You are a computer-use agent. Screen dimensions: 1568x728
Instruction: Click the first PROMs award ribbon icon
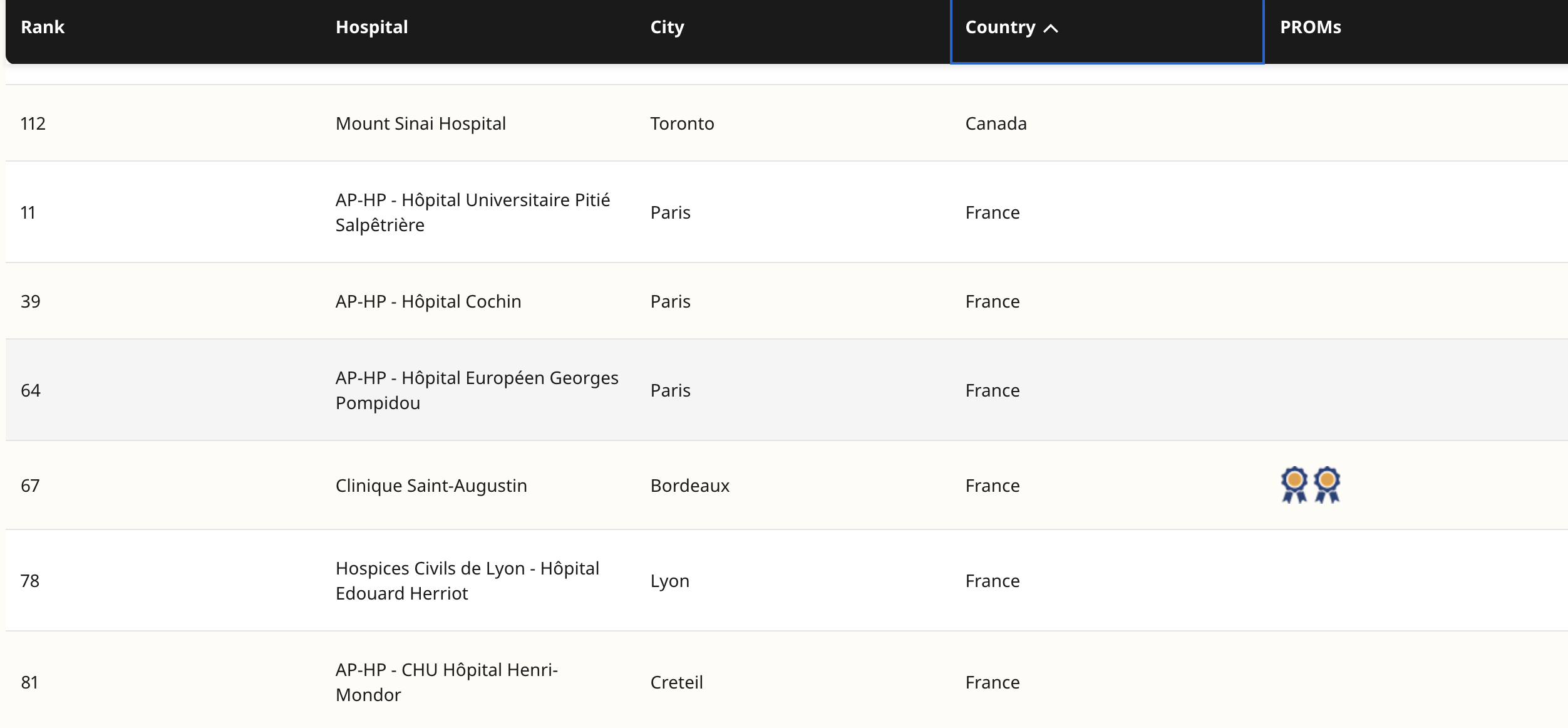[1294, 484]
